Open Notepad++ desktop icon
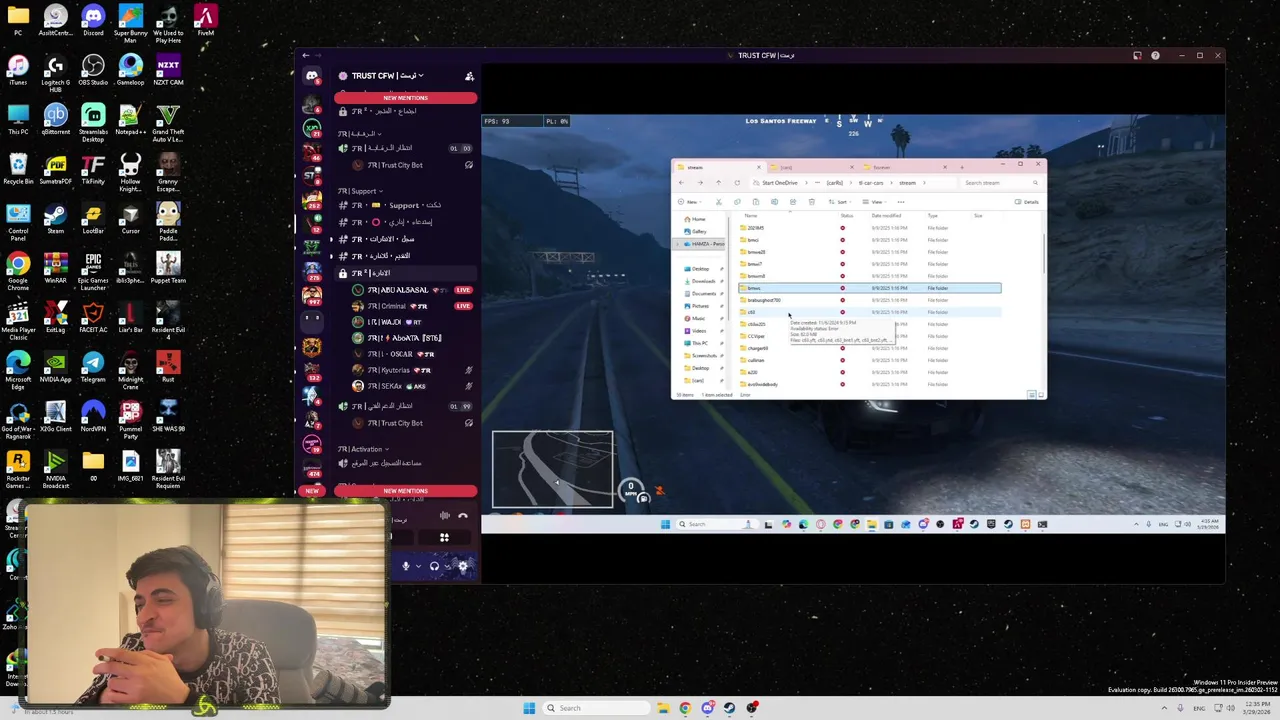This screenshot has height=720, width=1280. click(x=130, y=120)
